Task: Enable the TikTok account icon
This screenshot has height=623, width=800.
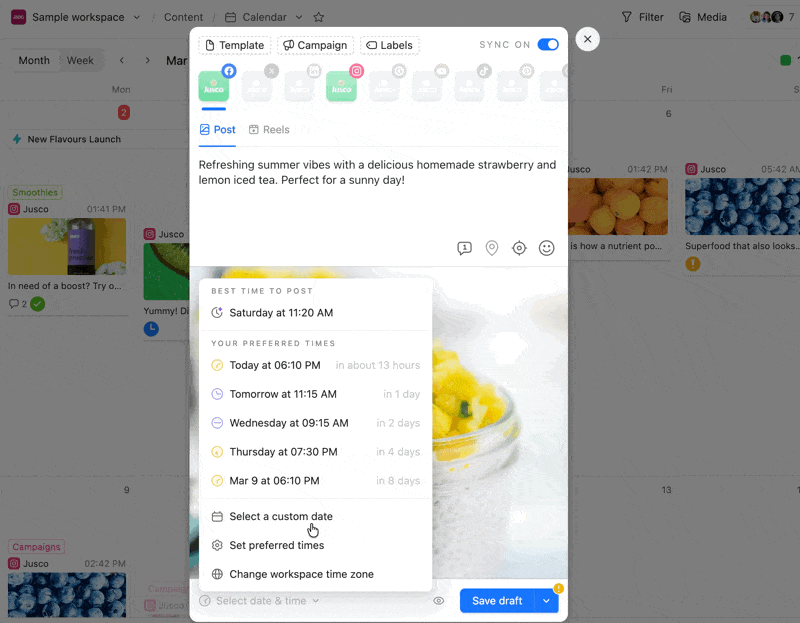Action: (x=470, y=86)
